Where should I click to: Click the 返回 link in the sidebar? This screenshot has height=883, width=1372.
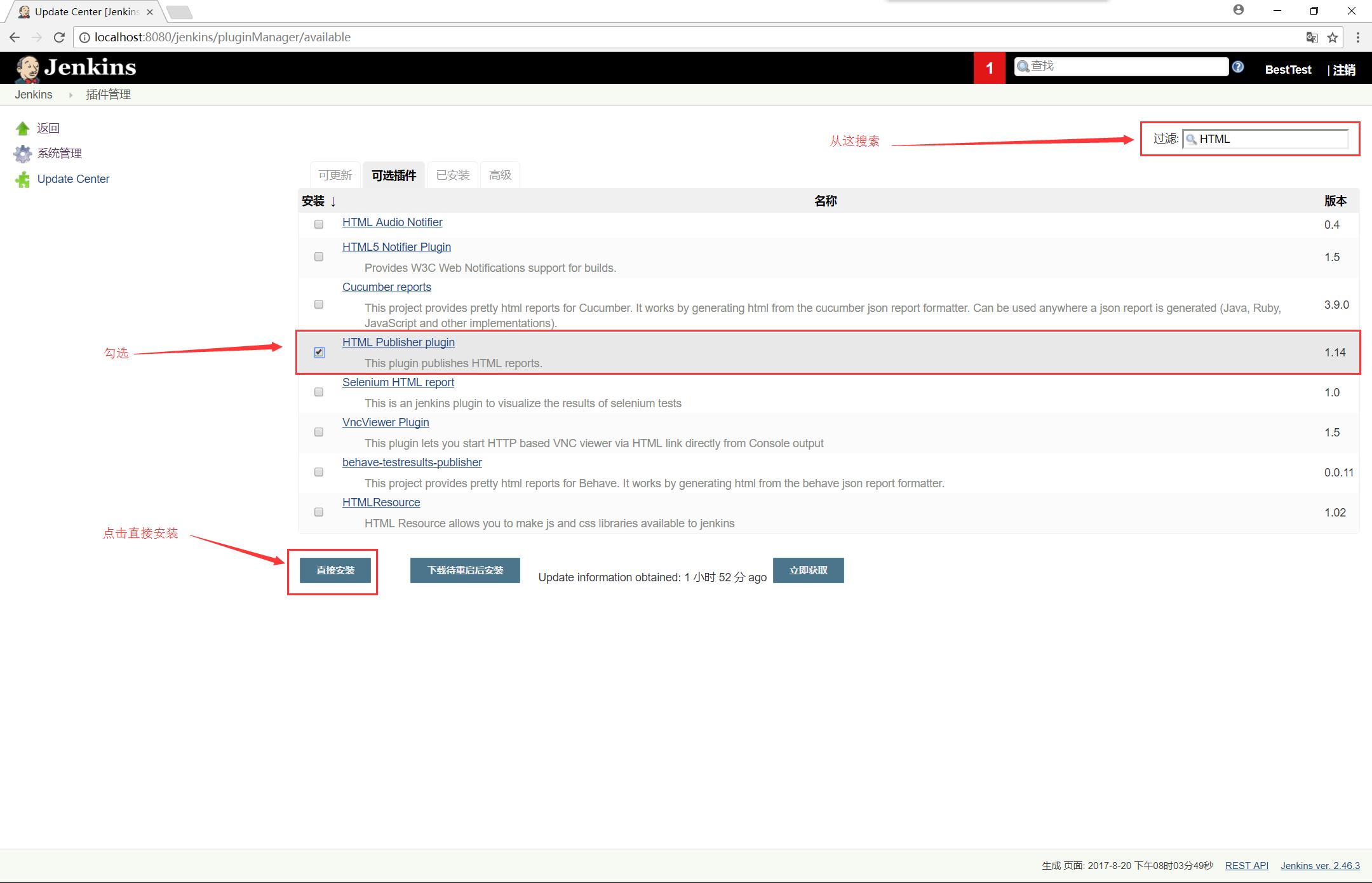(48, 128)
